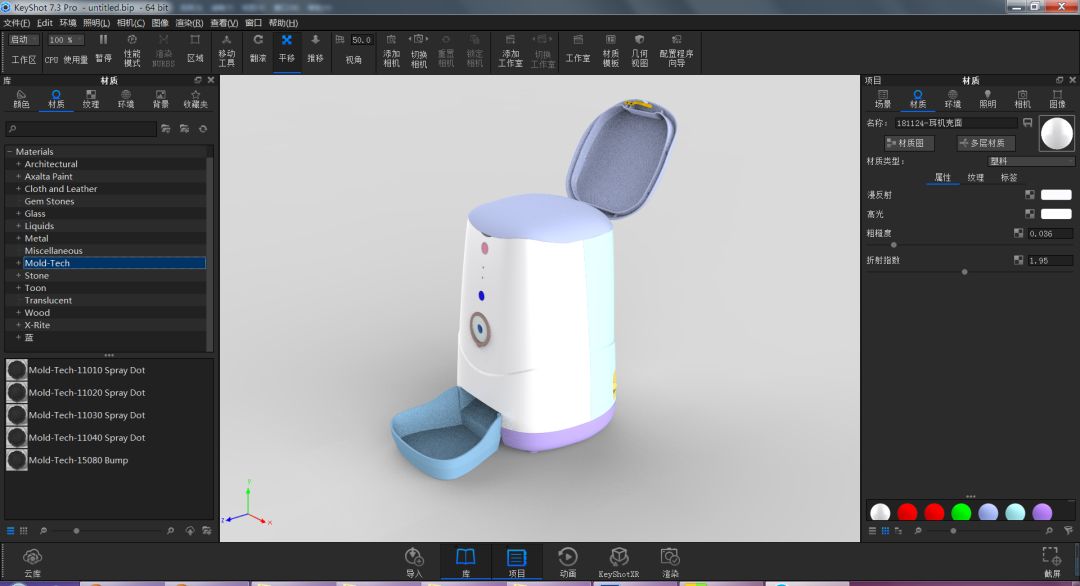
Task: Select the 翻滚 tumble camera tool
Action: point(258,49)
